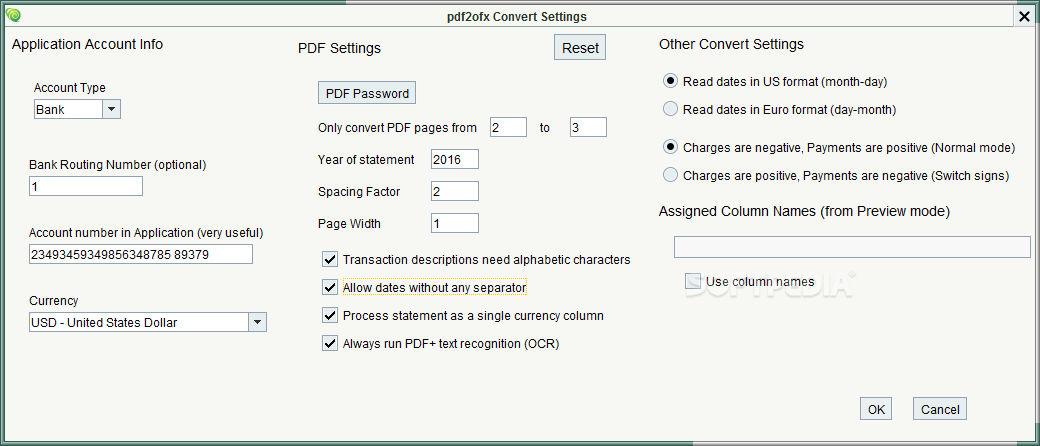Click the Year of statement field

(454, 159)
